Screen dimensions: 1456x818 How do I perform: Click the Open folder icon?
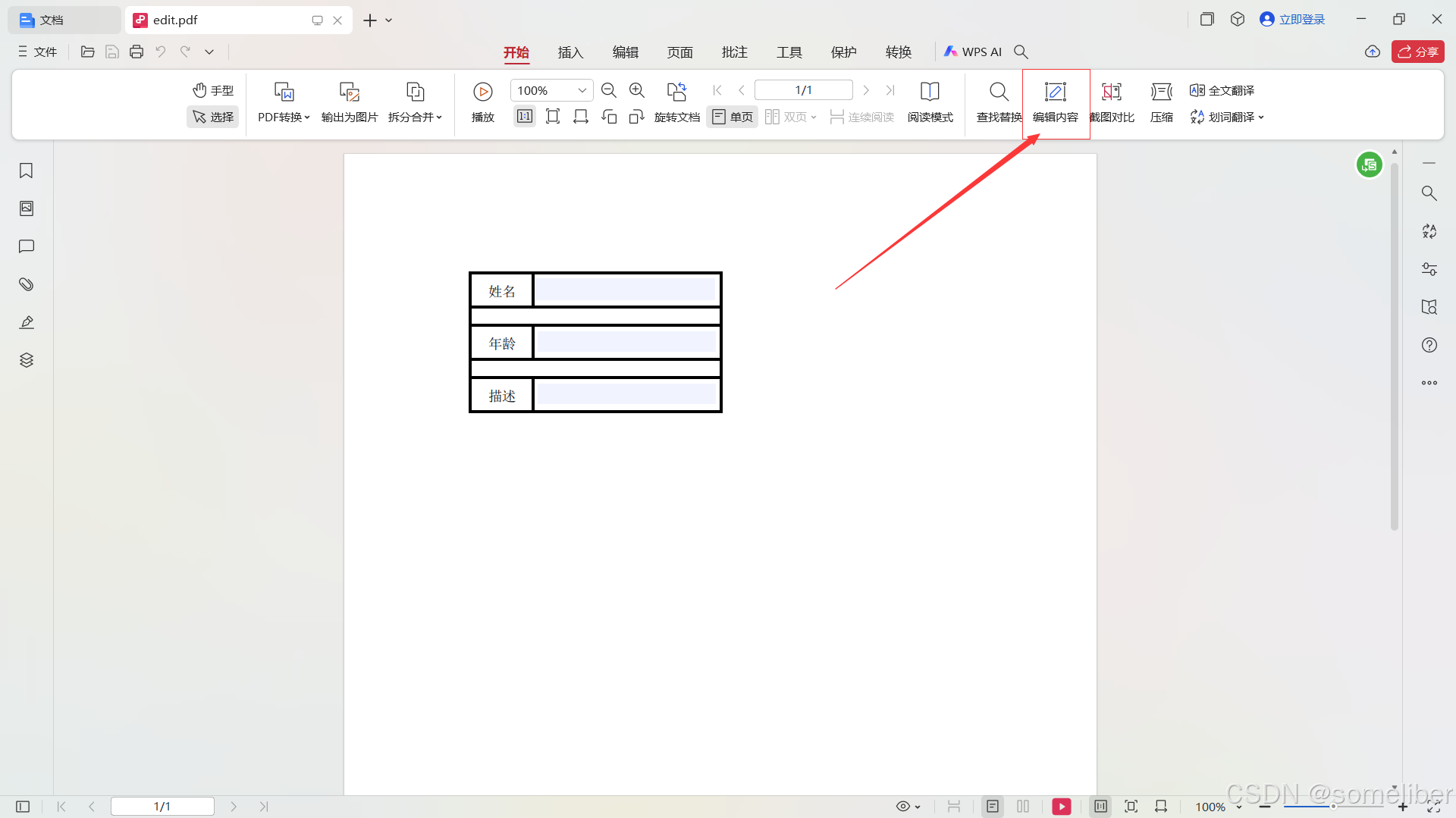click(88, 52)
